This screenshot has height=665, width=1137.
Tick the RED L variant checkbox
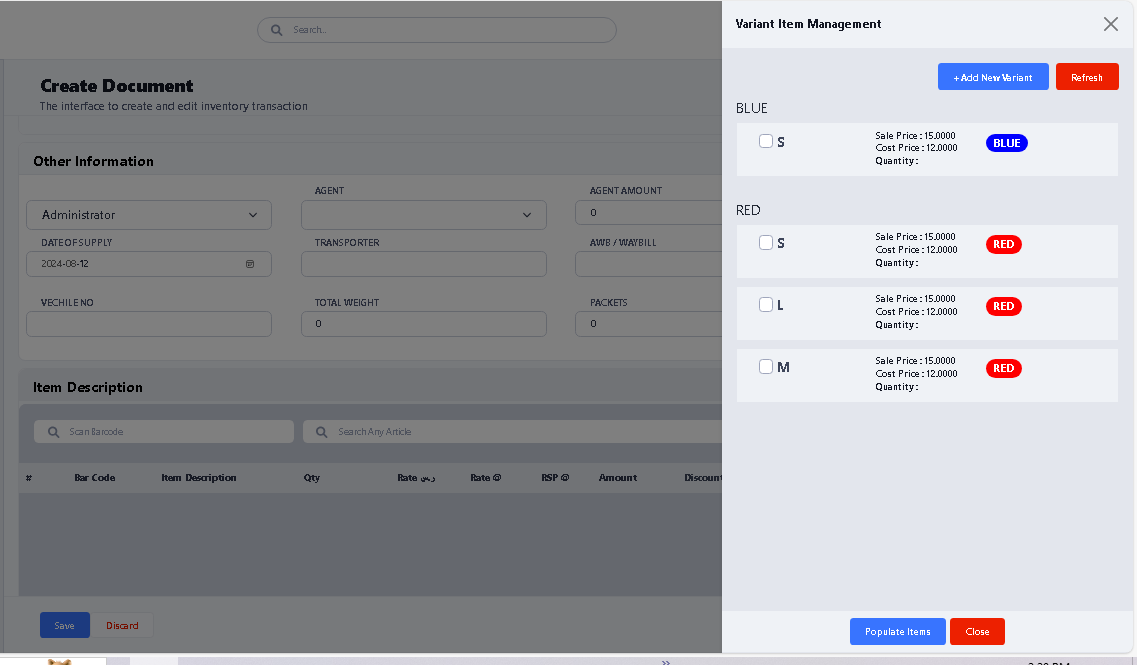pyautogui.click(x=766, y=304)
